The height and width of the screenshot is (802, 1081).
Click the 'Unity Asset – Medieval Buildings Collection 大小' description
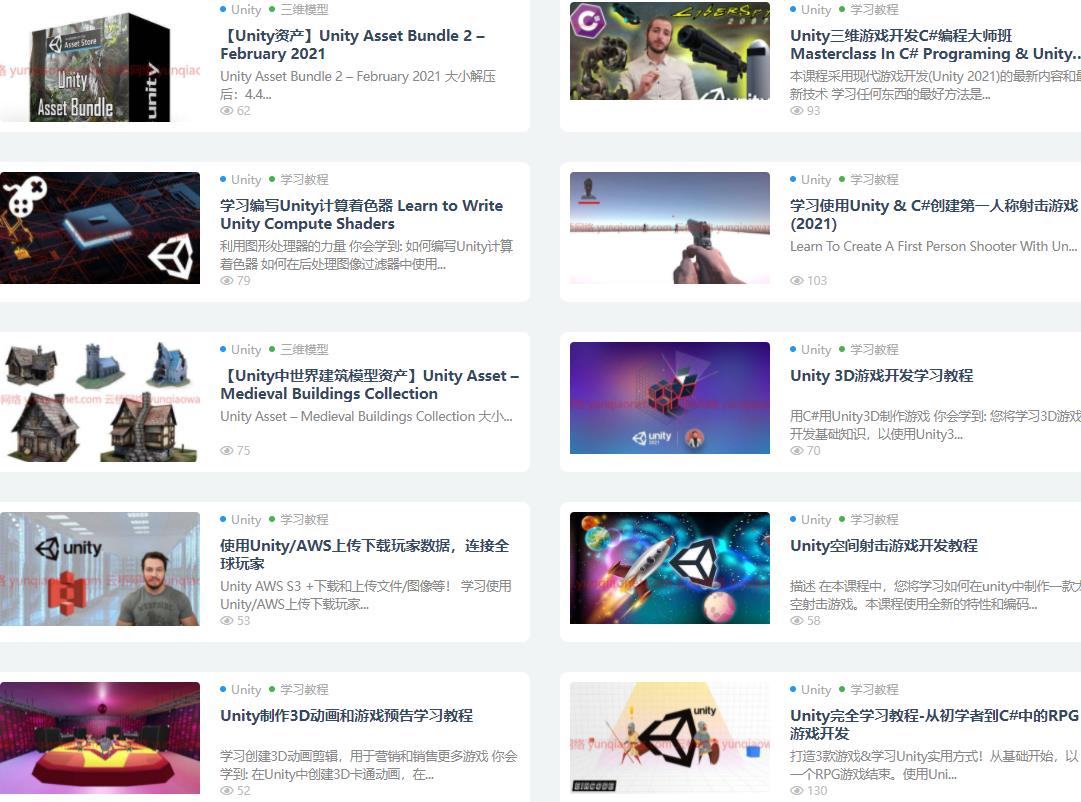click(366, 417)
